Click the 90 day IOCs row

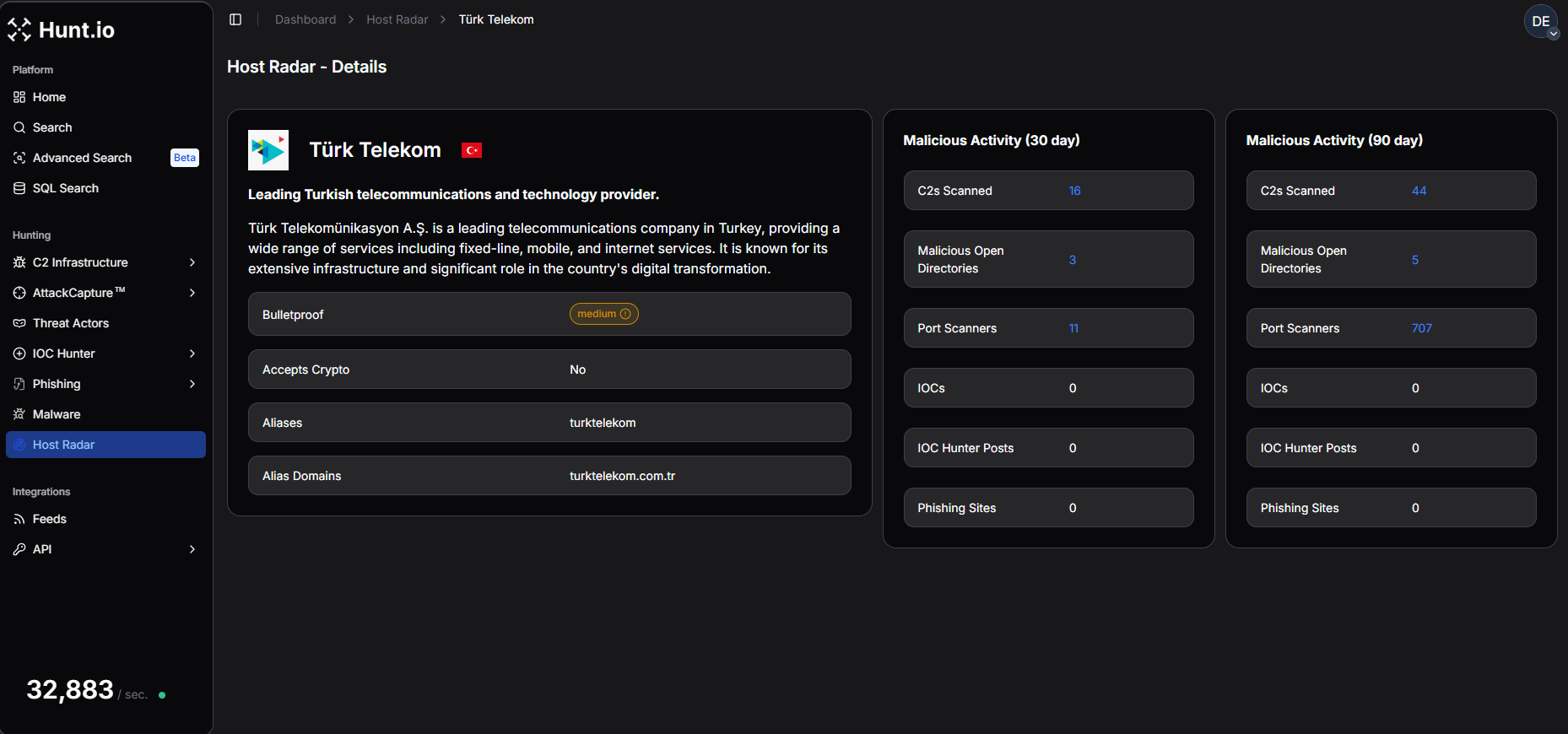1391,388
